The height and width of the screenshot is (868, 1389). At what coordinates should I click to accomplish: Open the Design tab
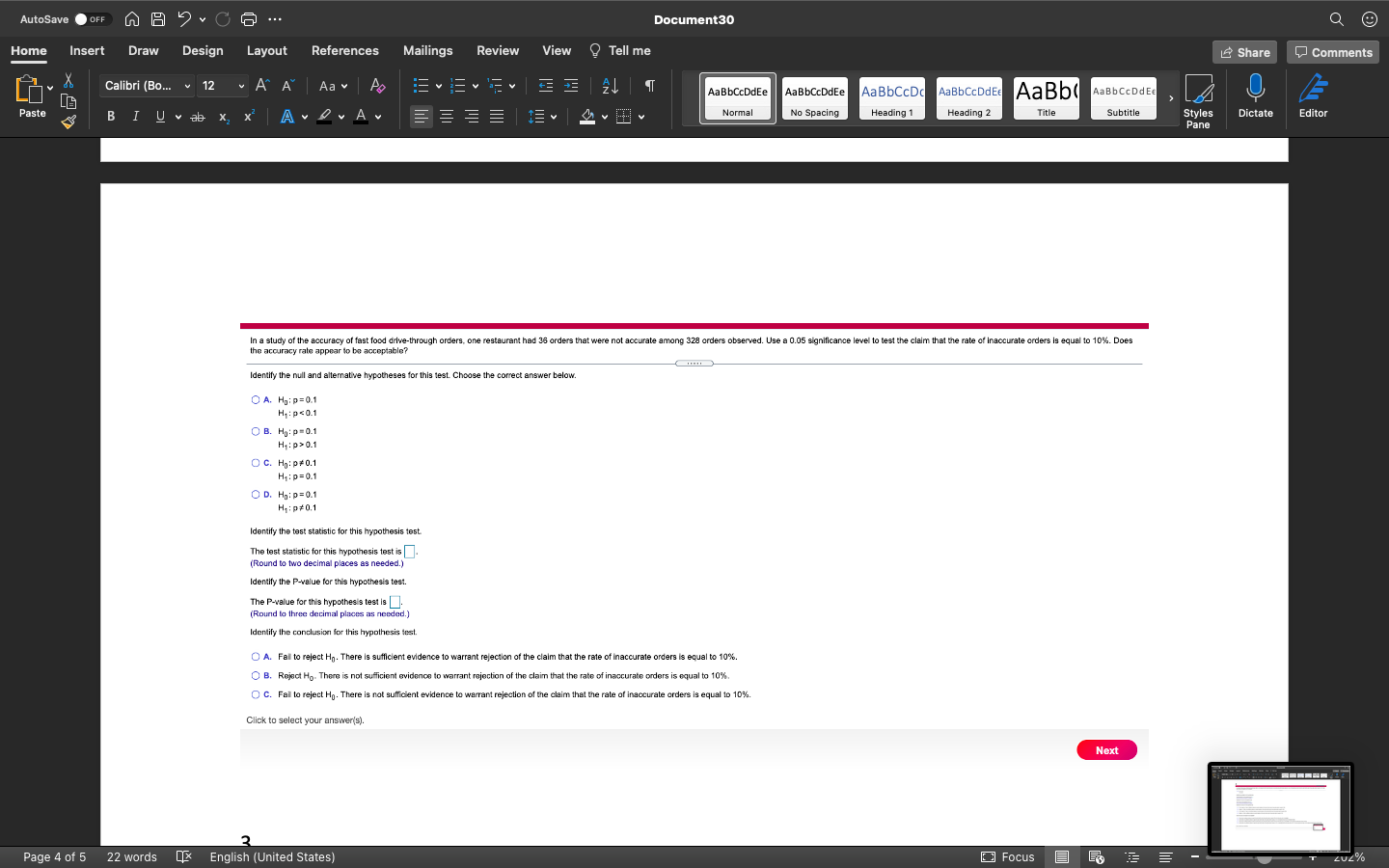203,50
